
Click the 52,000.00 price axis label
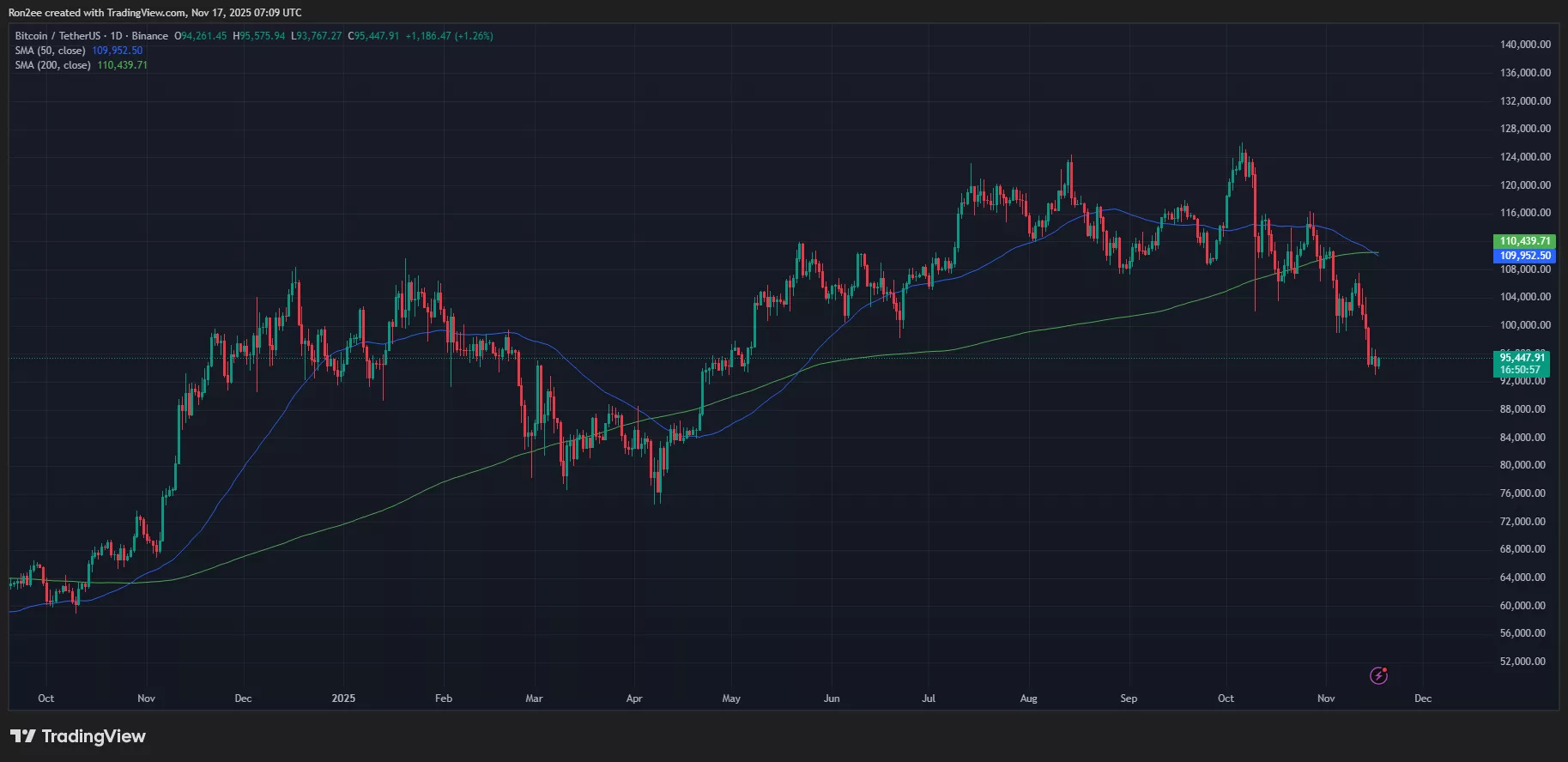point(1524,662)
